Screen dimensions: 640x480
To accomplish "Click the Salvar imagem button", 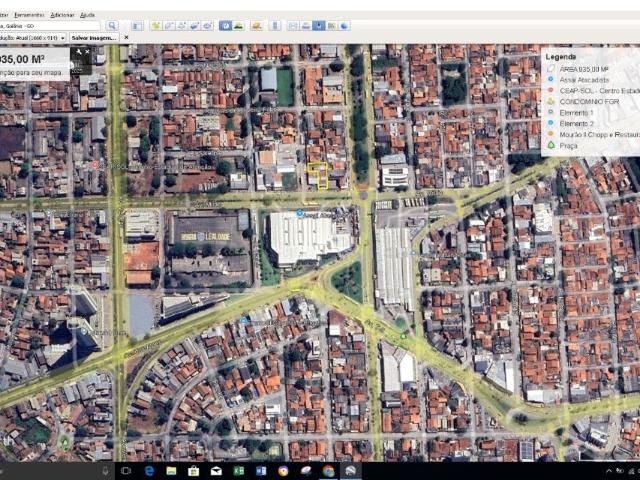I will (x=94, y=38).
